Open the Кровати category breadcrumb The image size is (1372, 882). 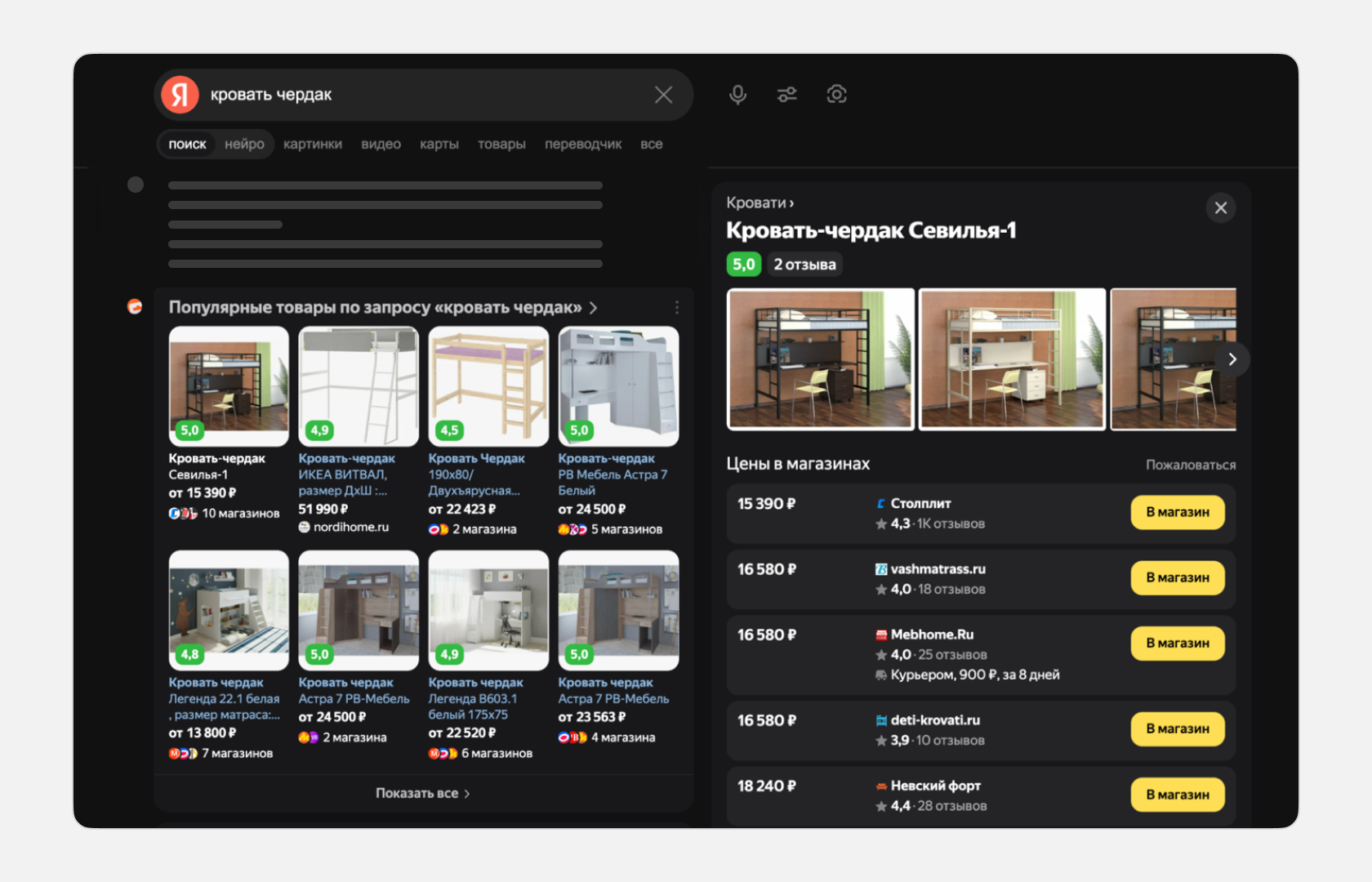(759, 203)
